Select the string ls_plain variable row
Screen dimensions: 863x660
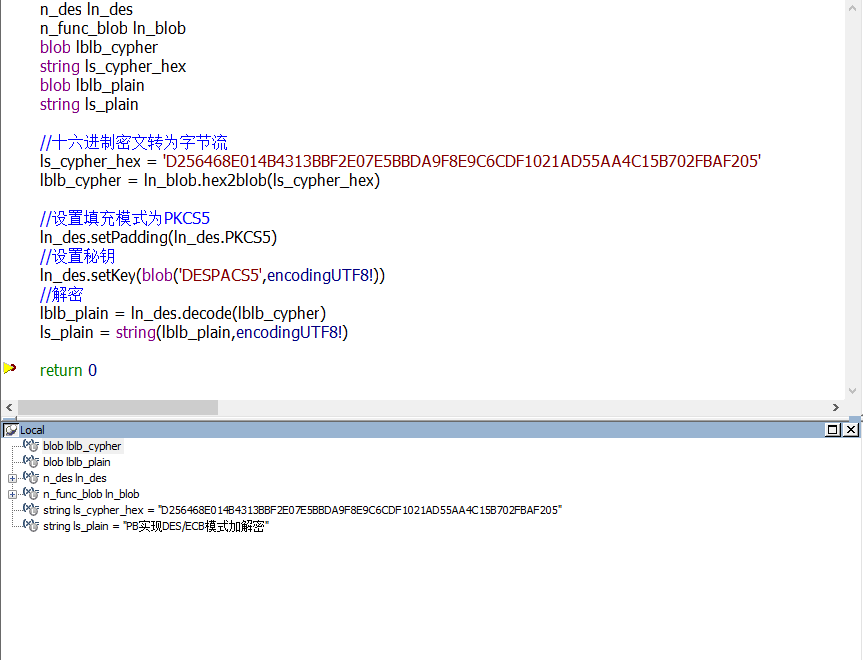[156, 526]
